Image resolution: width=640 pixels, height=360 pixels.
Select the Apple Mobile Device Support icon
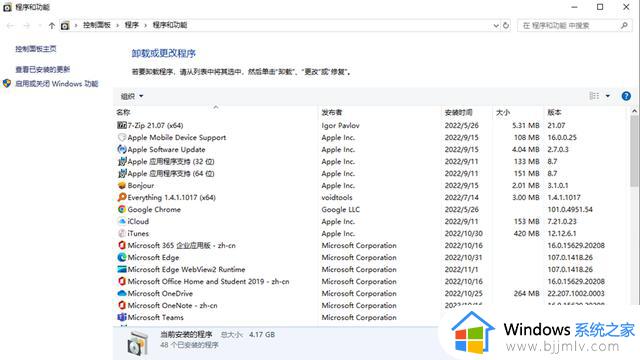(x=122, y=138)
